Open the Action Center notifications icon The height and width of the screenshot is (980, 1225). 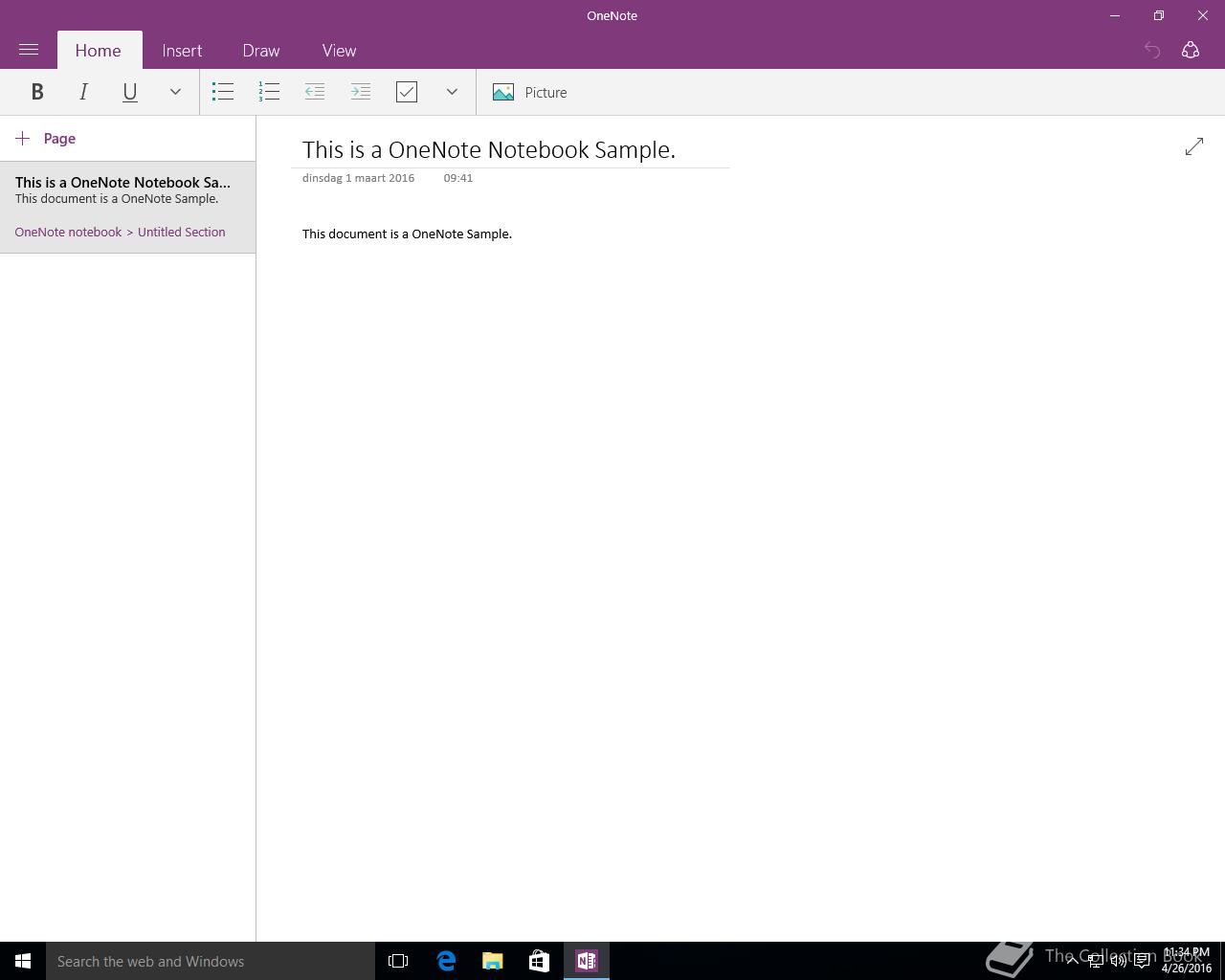click(x=1142, y=961)
